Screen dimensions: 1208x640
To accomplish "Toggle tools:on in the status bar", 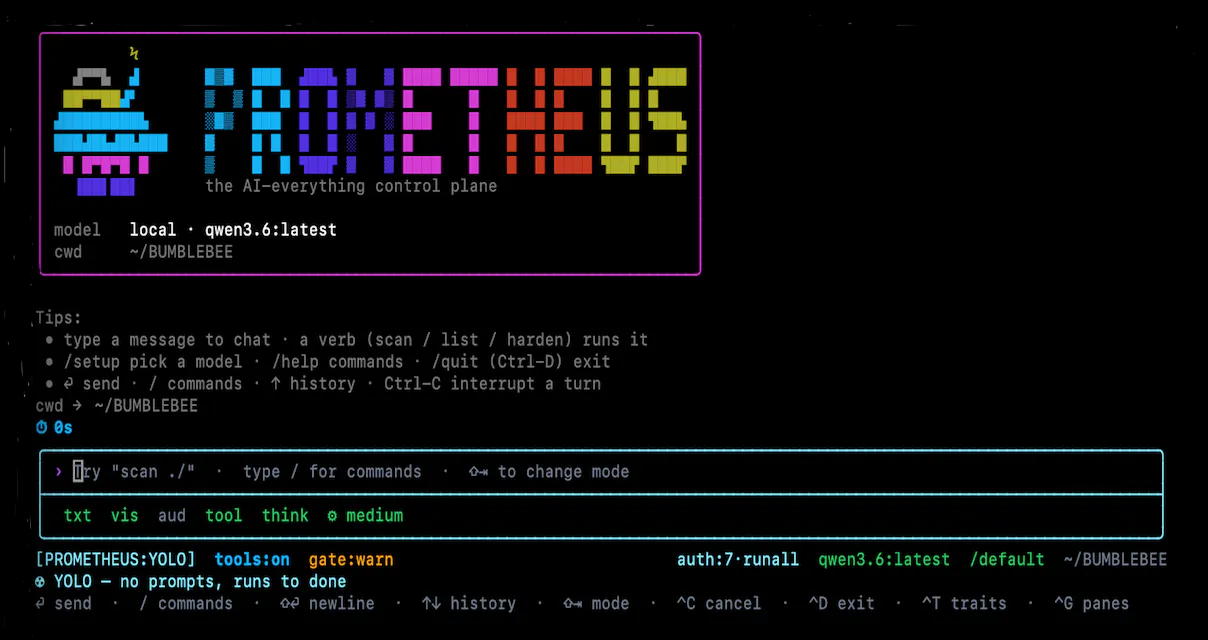I will (x=252, y=560).
